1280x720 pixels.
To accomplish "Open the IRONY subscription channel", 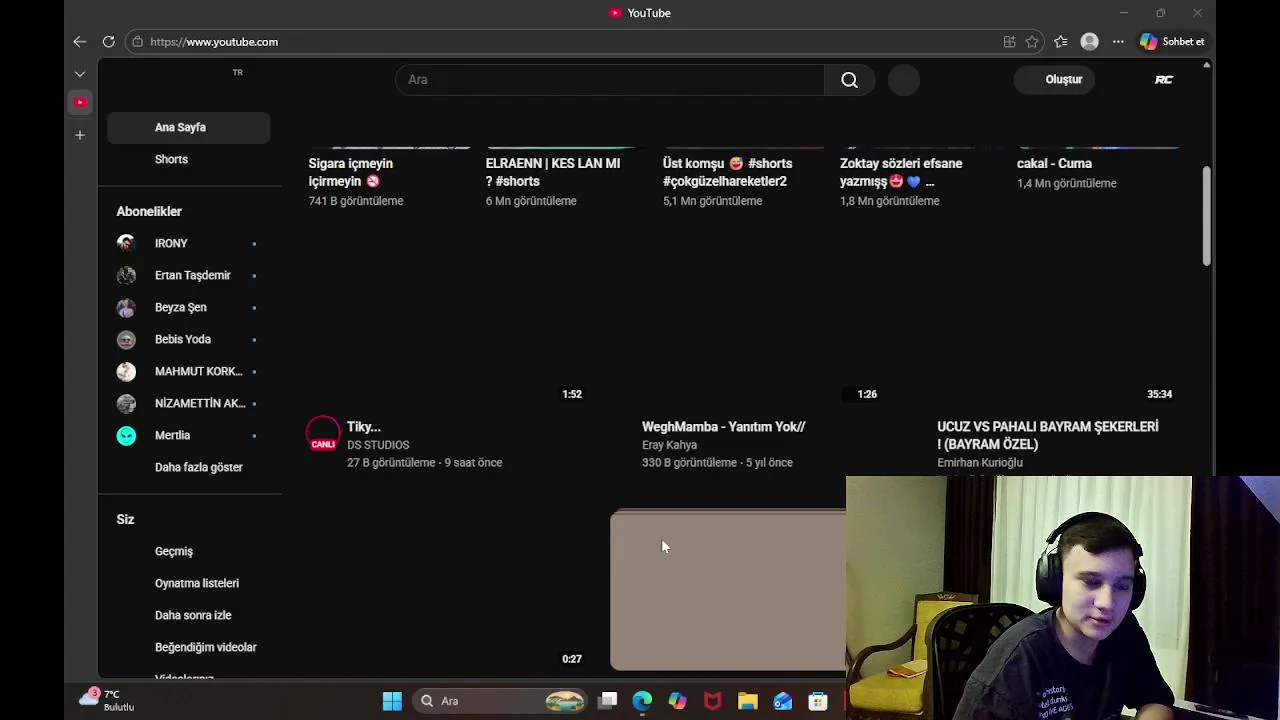I will pyautogui.click(x=188, y=243).
